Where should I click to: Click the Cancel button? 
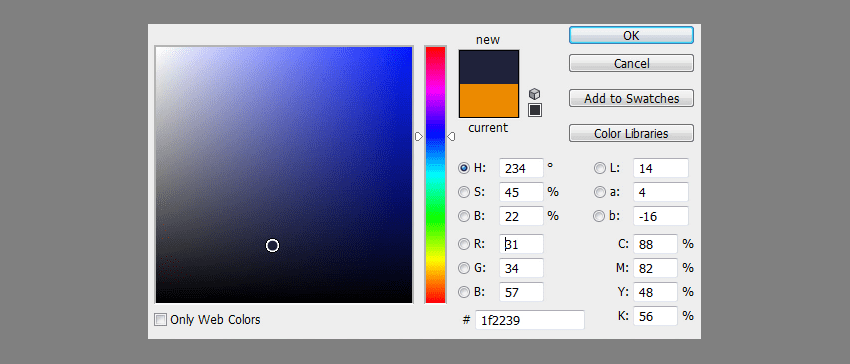coord(631,63)
